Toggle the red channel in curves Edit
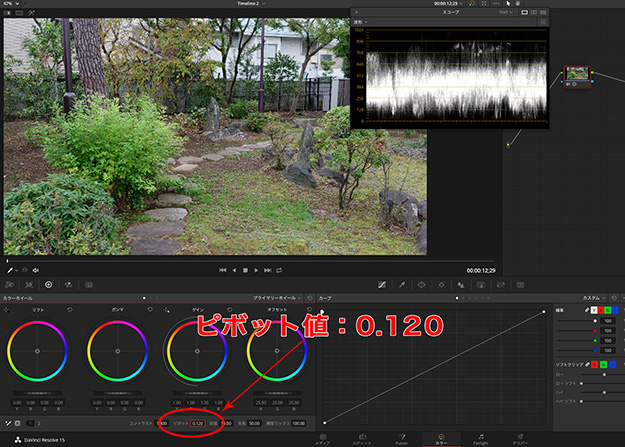This screenshot has height=447, width=625. click(599, 310)
